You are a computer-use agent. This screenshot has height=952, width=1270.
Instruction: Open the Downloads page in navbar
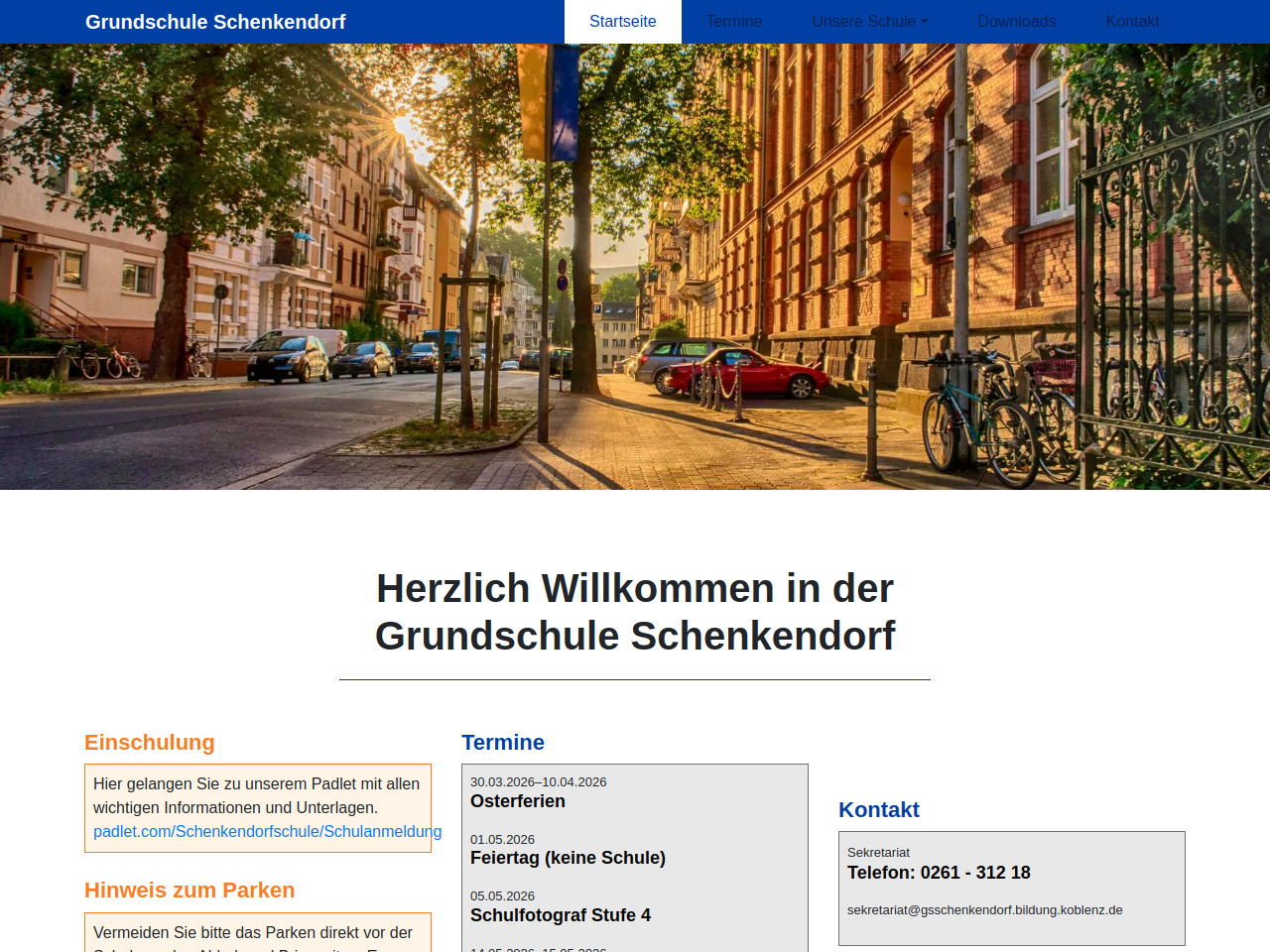1016,22
